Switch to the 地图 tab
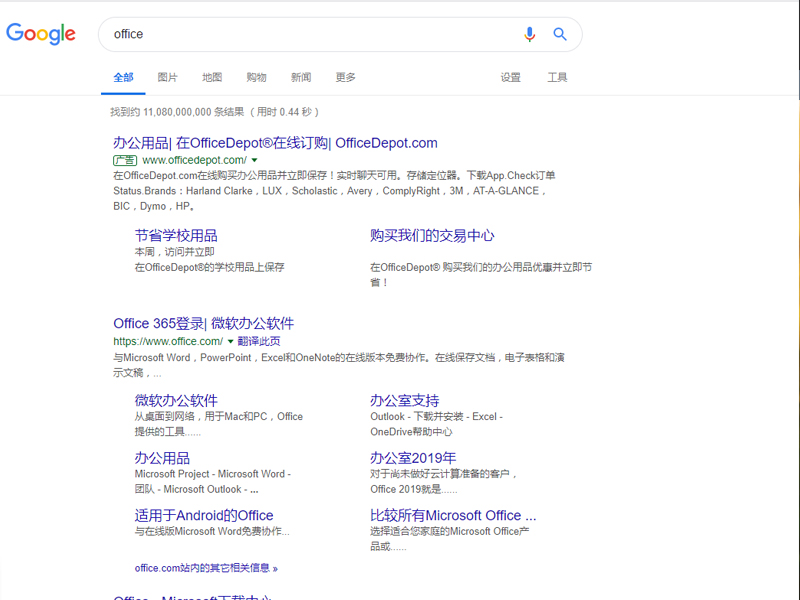This screenshot has width=800, height=600. click(212, 77)
